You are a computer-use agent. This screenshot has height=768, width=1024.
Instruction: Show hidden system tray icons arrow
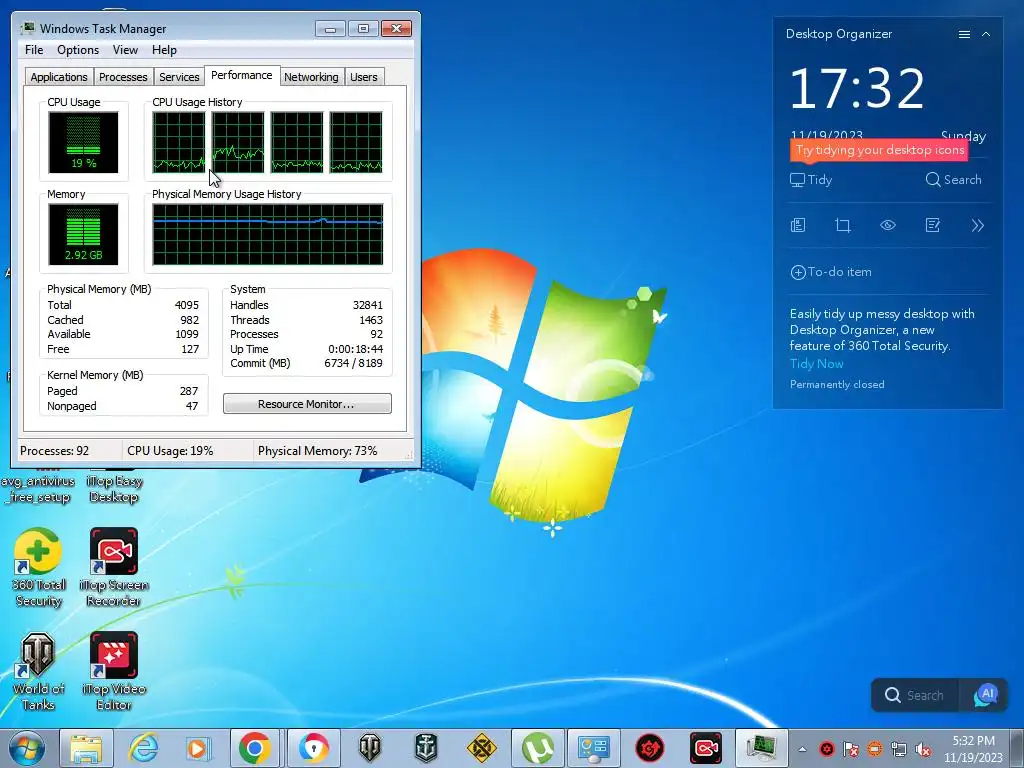click(x=803, y=749)
